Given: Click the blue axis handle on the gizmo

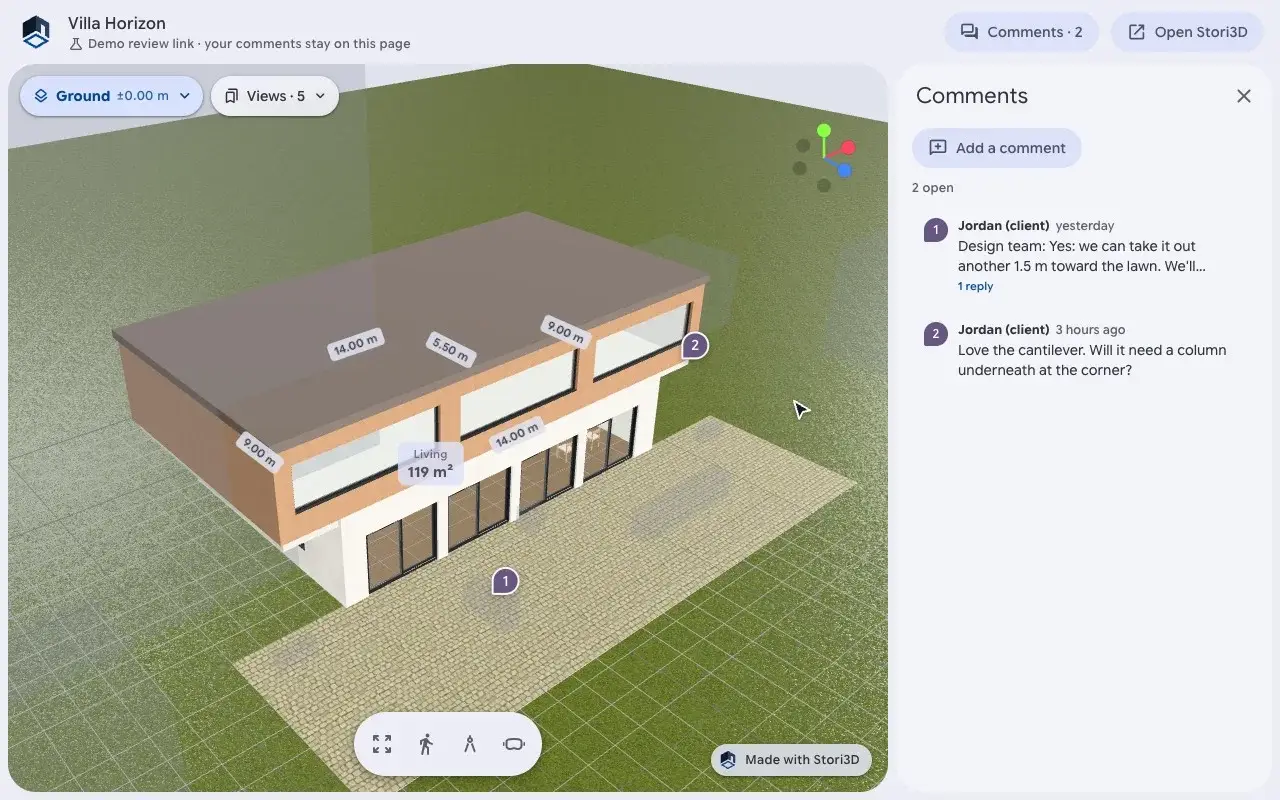Looking at the screenshot, I should coord(845,170).
